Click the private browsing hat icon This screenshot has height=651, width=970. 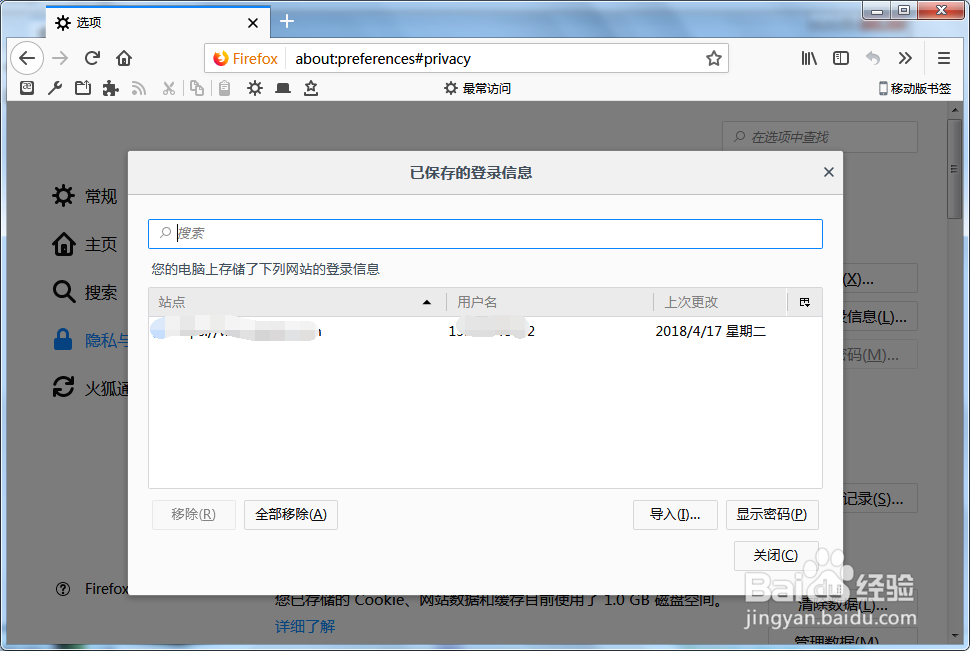pos(283,88)
